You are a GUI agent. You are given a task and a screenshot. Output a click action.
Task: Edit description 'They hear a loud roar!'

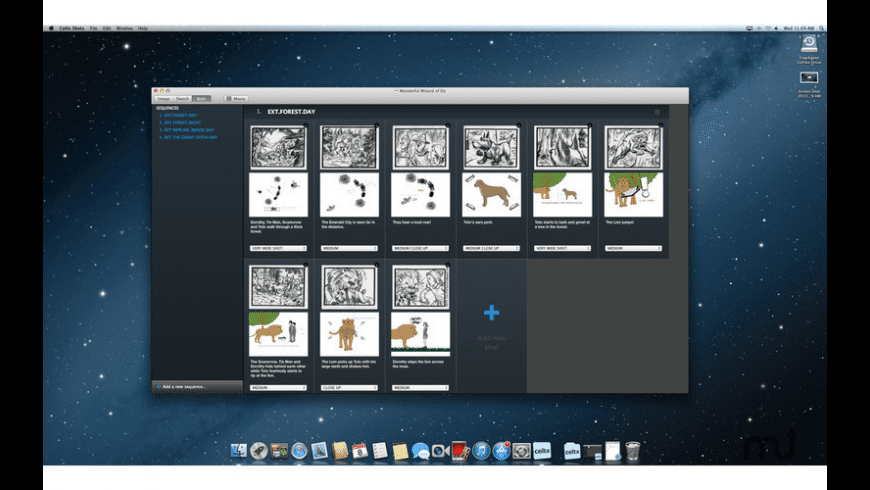click(412, 222)
